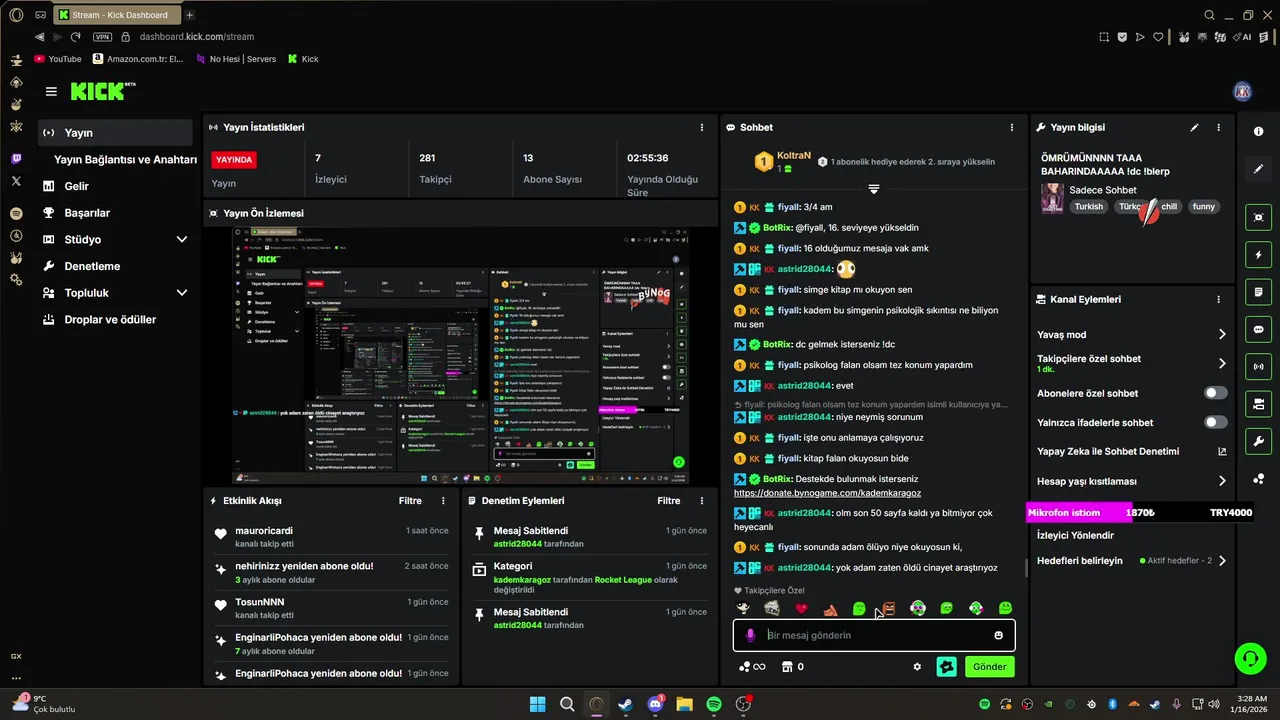This screenshot has height=720, width=1280.
Task: Click the funny tag
Action: tap(1204, 207)
